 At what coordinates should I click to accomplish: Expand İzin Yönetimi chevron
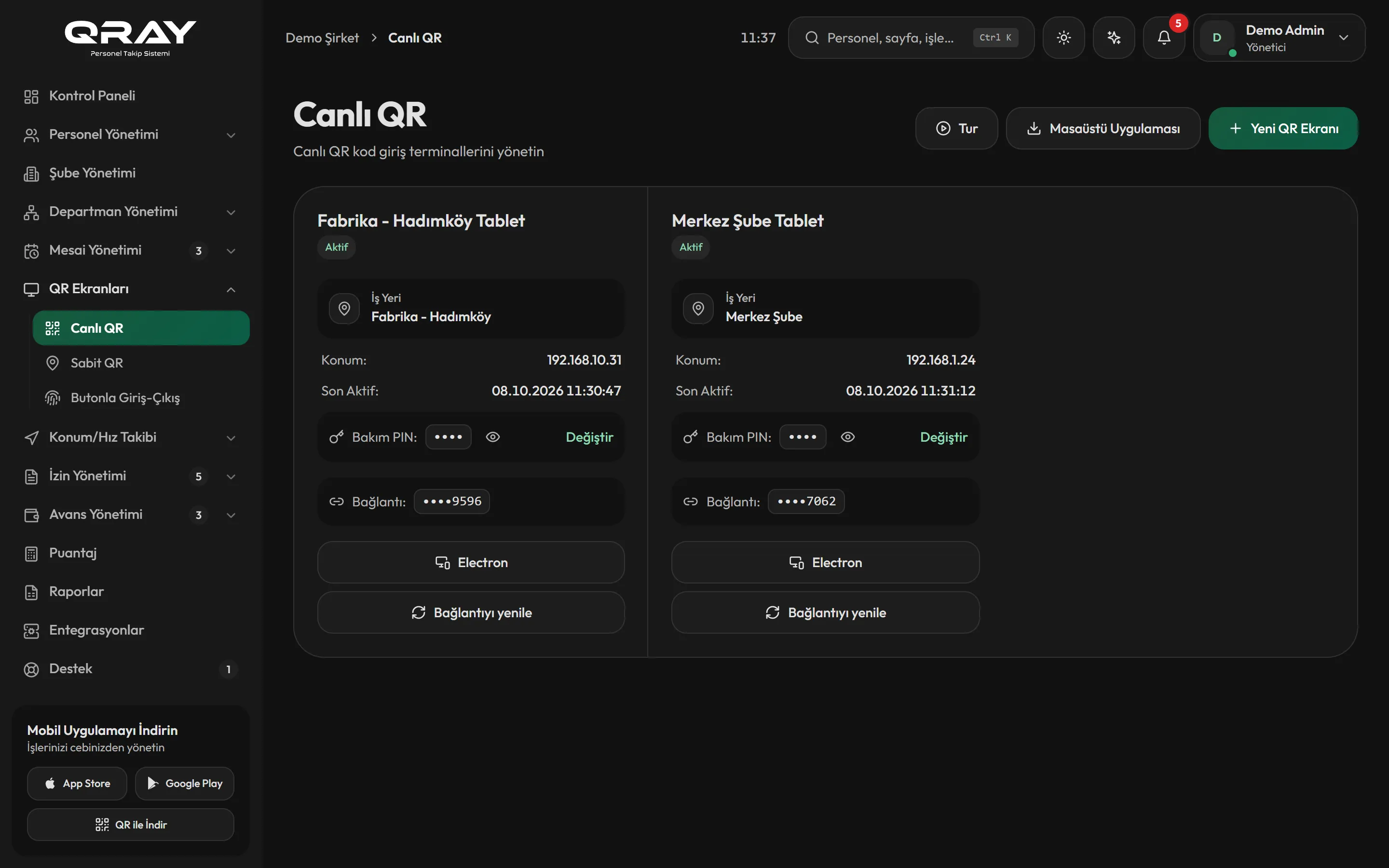pyautogui.click(x=231, y=476)
